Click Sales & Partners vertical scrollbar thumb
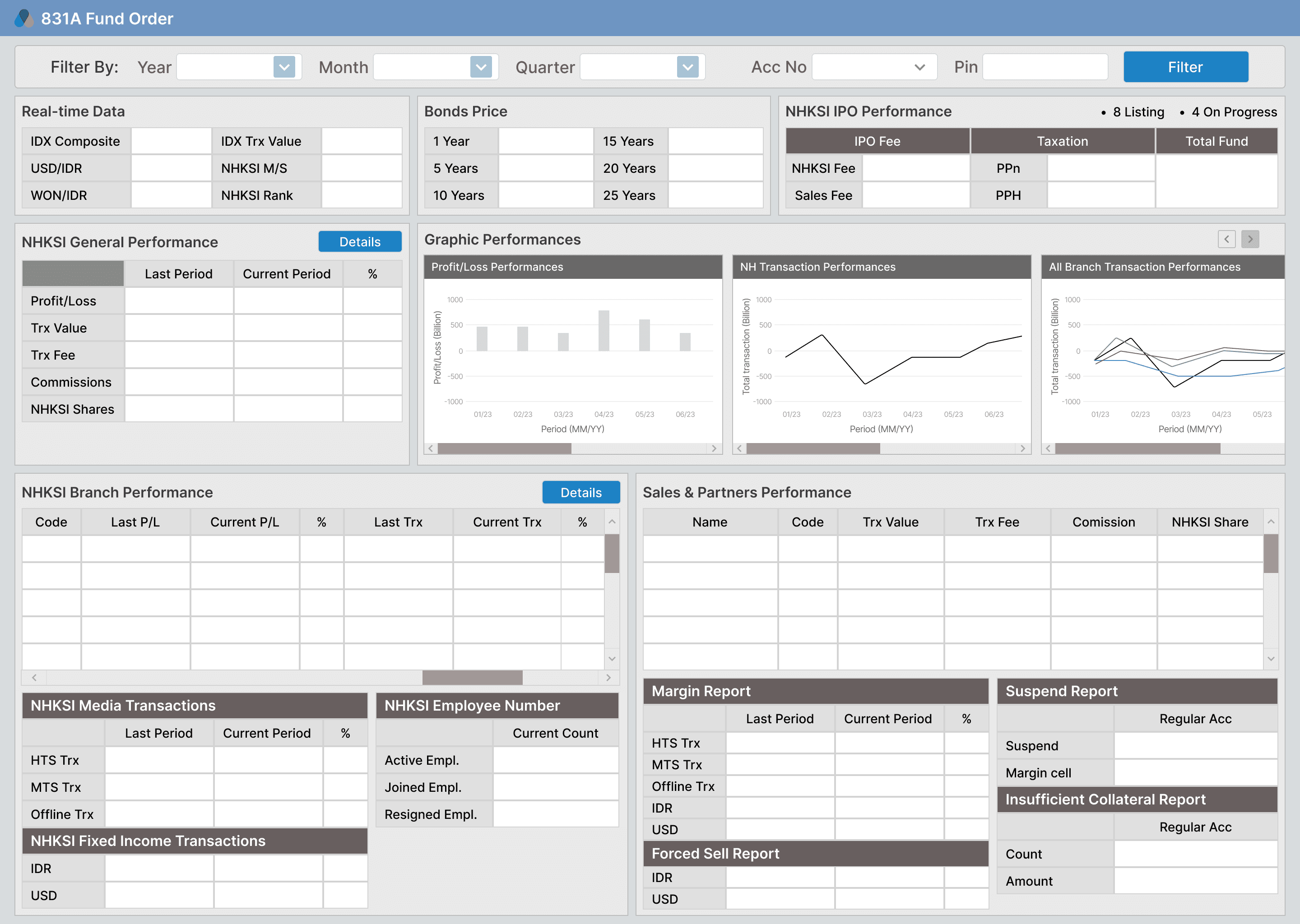 1271,554
